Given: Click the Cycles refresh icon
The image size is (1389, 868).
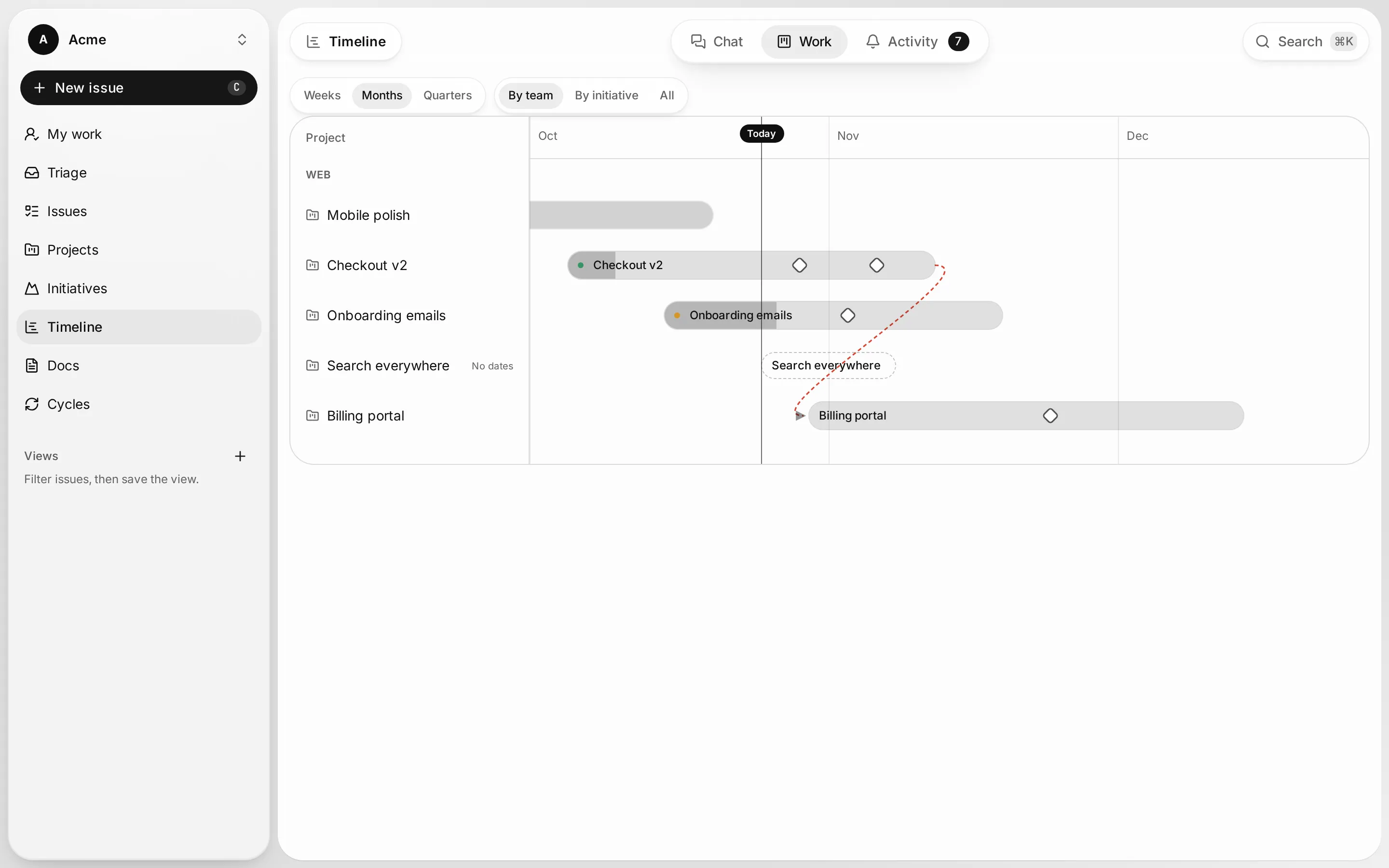Looking at the screenshot, I should point(31,404).
